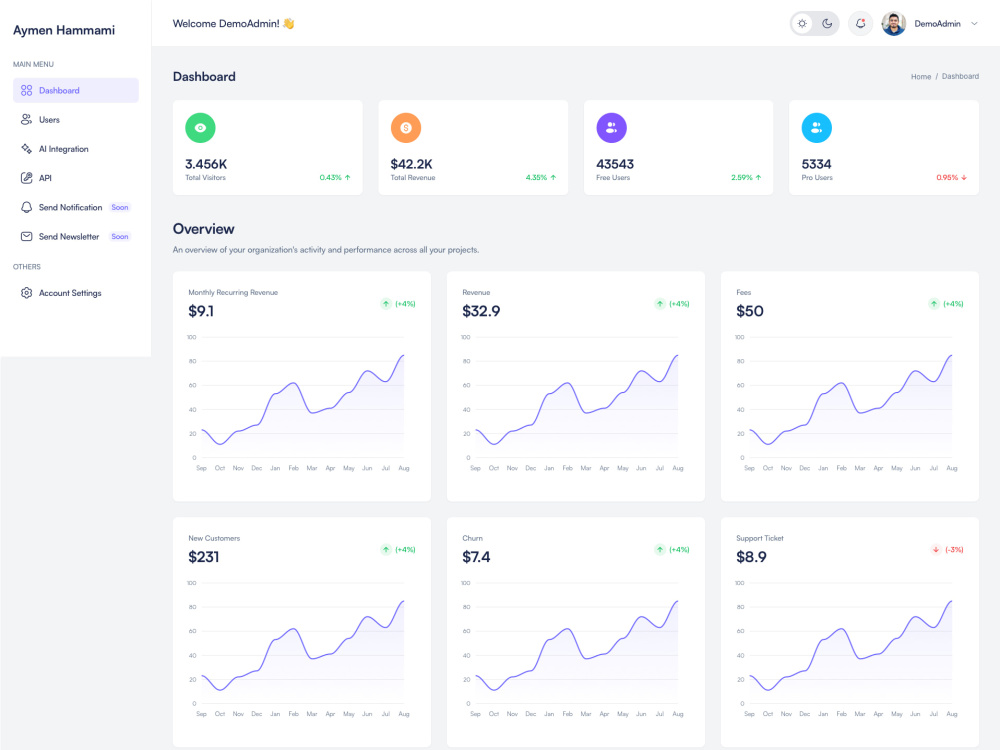Click red down arrow on Support Ticket card

(x=936, y=549)
